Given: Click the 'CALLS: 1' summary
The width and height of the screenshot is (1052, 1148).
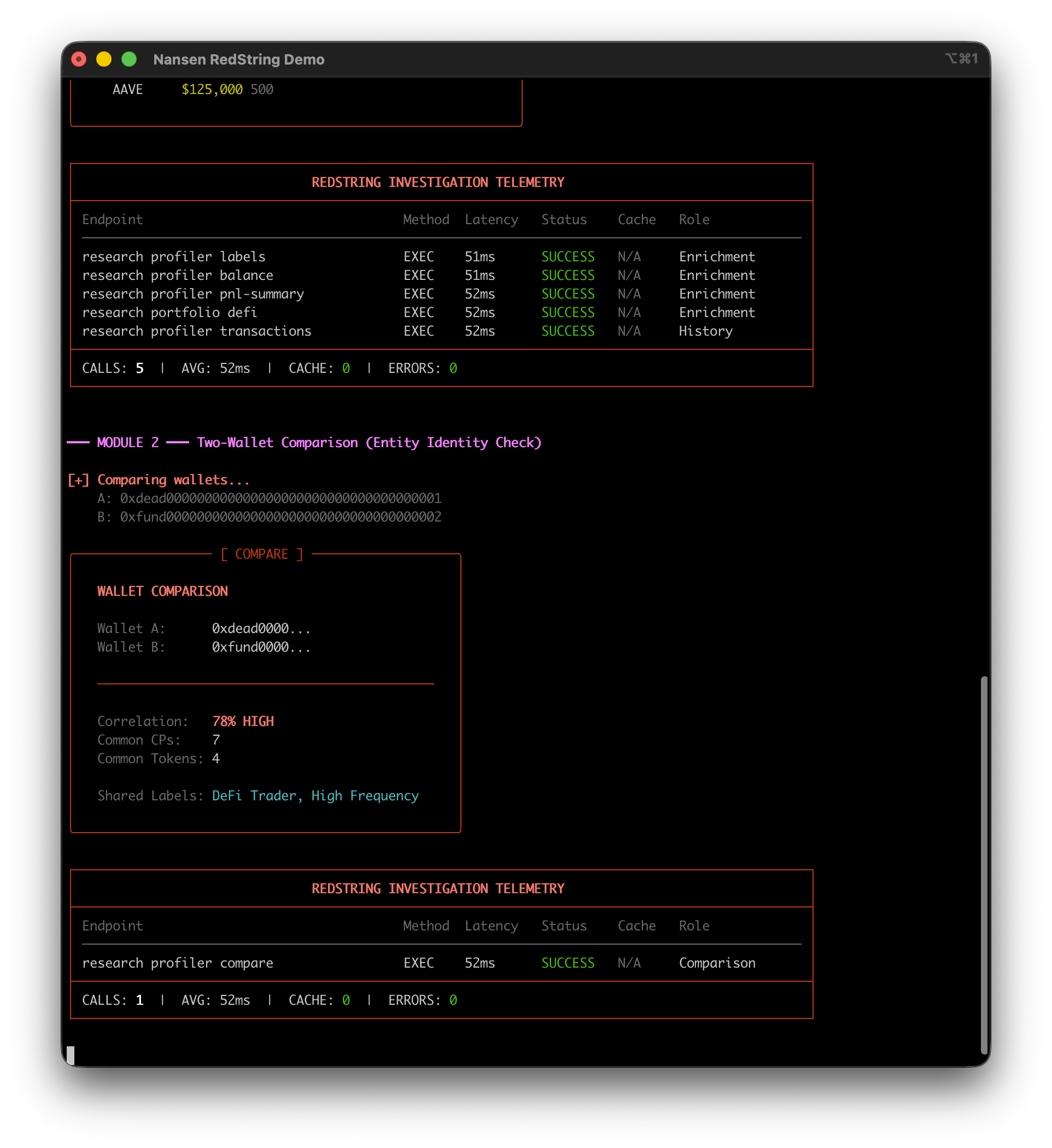Looking at the screenshot, I should click(113, 1000).
